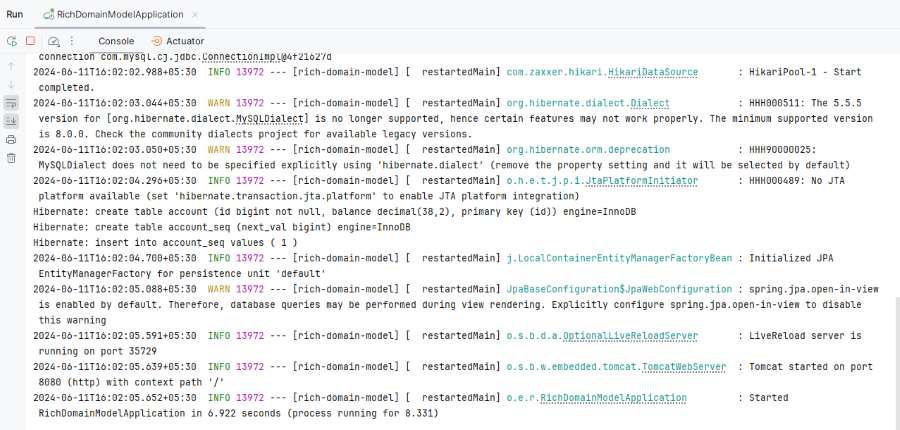900x430 pixels.
Task: Click the JpaBaseConfiguration$JpaWebConfiguration logger name
Action: pos(619,289)
